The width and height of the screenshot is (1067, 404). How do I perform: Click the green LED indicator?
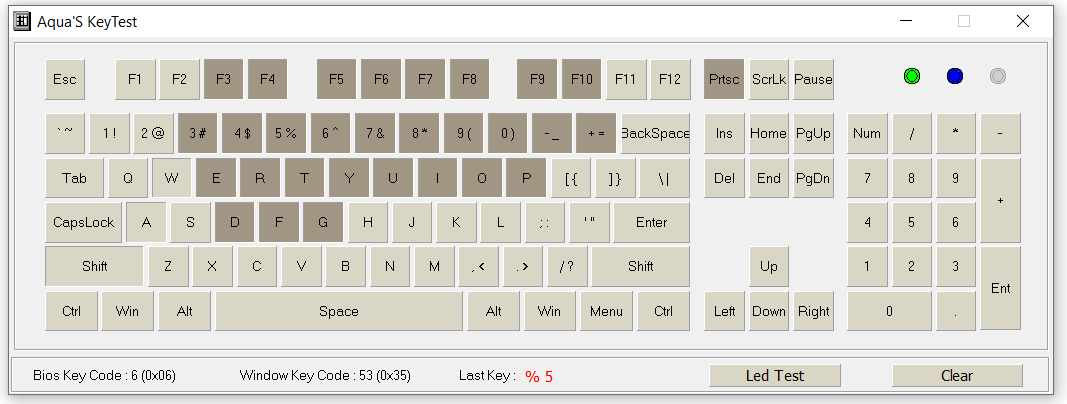point(912,76)
